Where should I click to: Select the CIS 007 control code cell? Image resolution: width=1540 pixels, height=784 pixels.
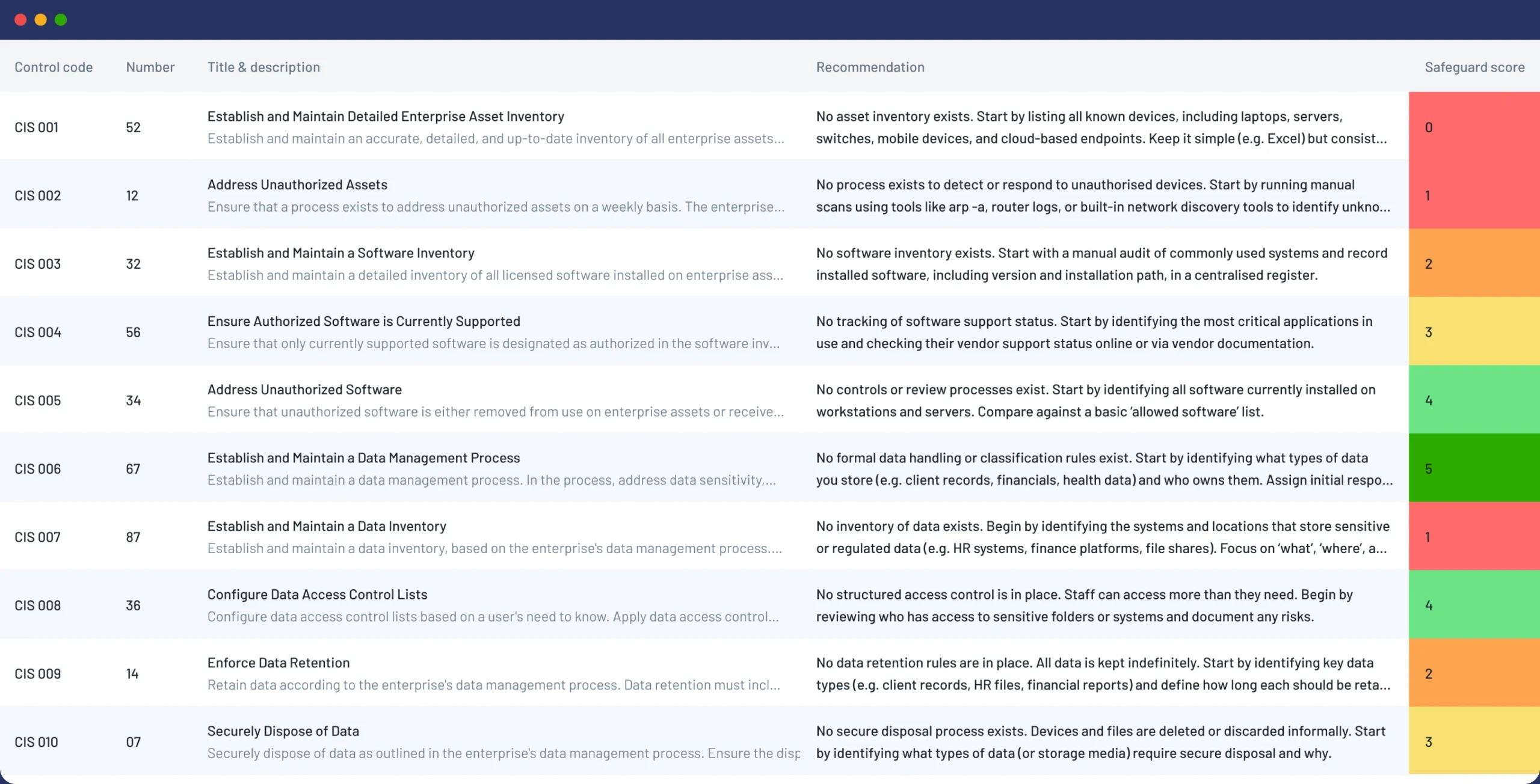coord(38,537)
